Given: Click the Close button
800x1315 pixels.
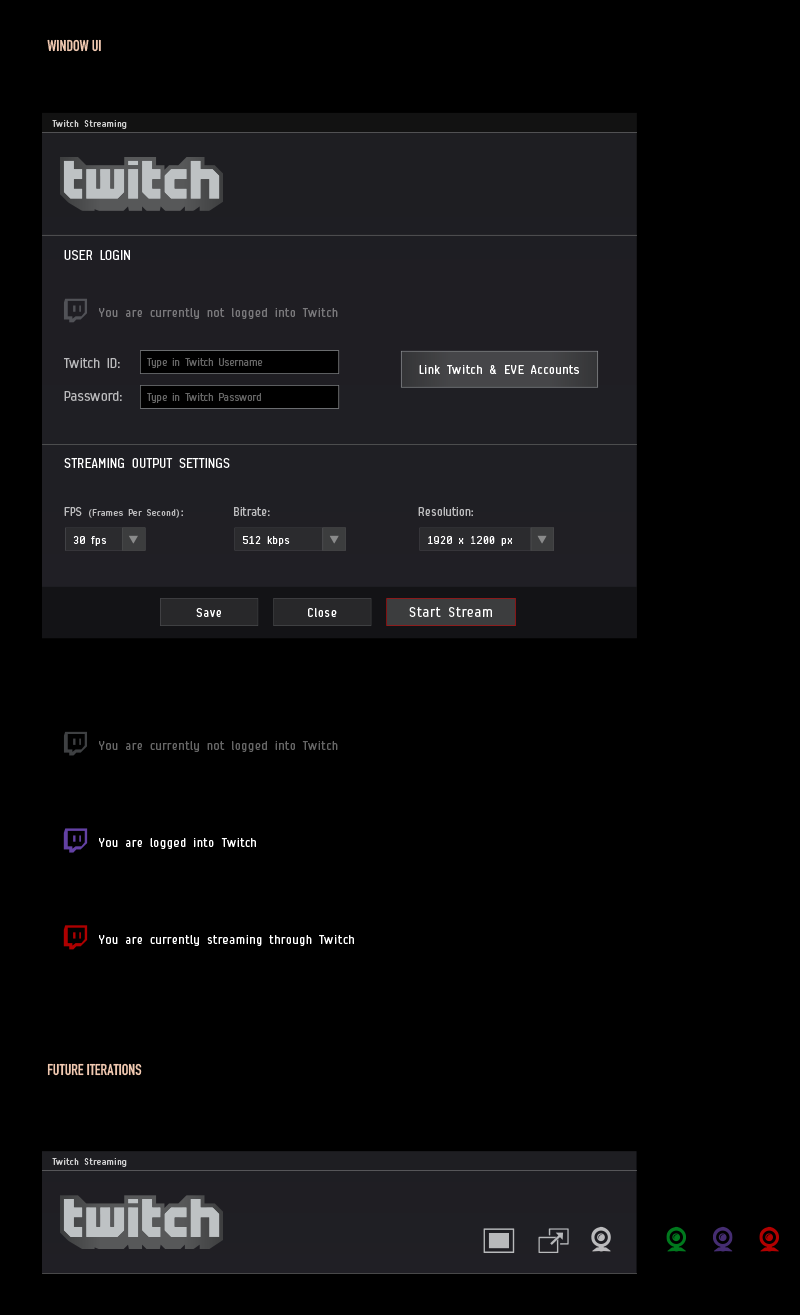Looking at the screenshot, I should (x=322, y=612).
